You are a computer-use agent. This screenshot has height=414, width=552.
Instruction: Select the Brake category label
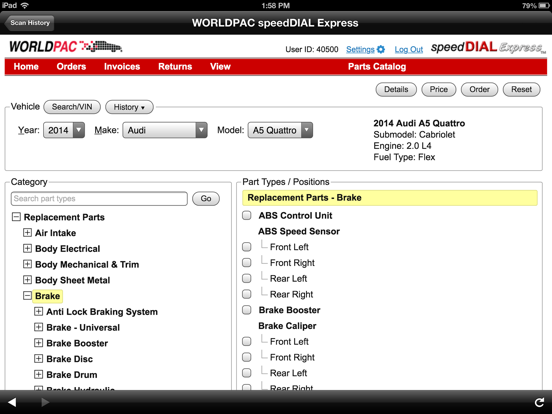pos(48,296)
